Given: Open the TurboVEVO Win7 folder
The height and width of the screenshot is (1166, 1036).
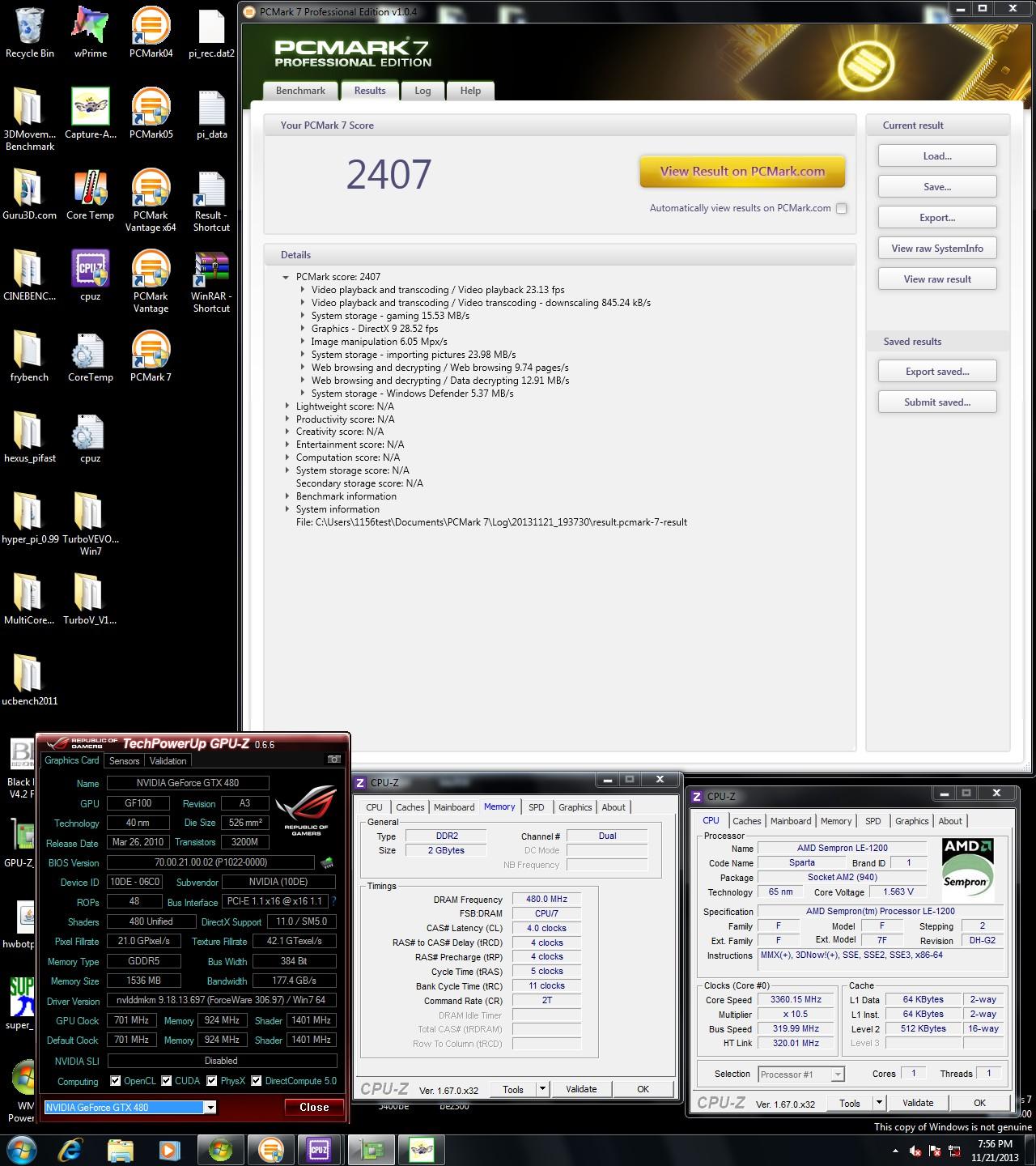Looking at the screenshot, I should [x=90, y=524].
